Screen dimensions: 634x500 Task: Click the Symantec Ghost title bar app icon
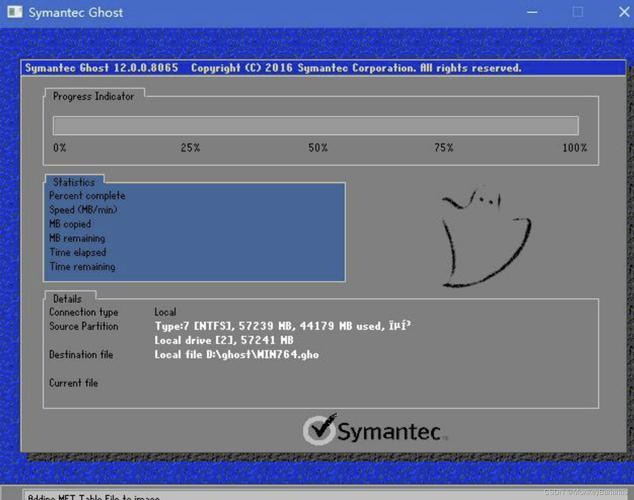coord(15,12)
